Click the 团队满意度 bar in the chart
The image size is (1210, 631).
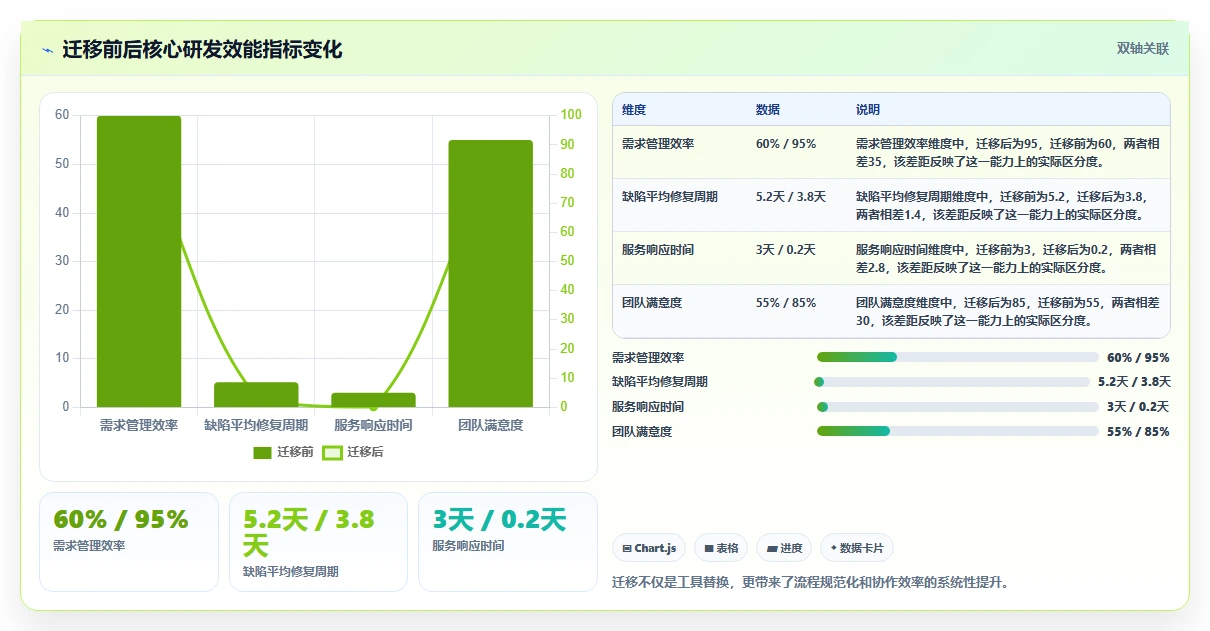click(490, 273)
